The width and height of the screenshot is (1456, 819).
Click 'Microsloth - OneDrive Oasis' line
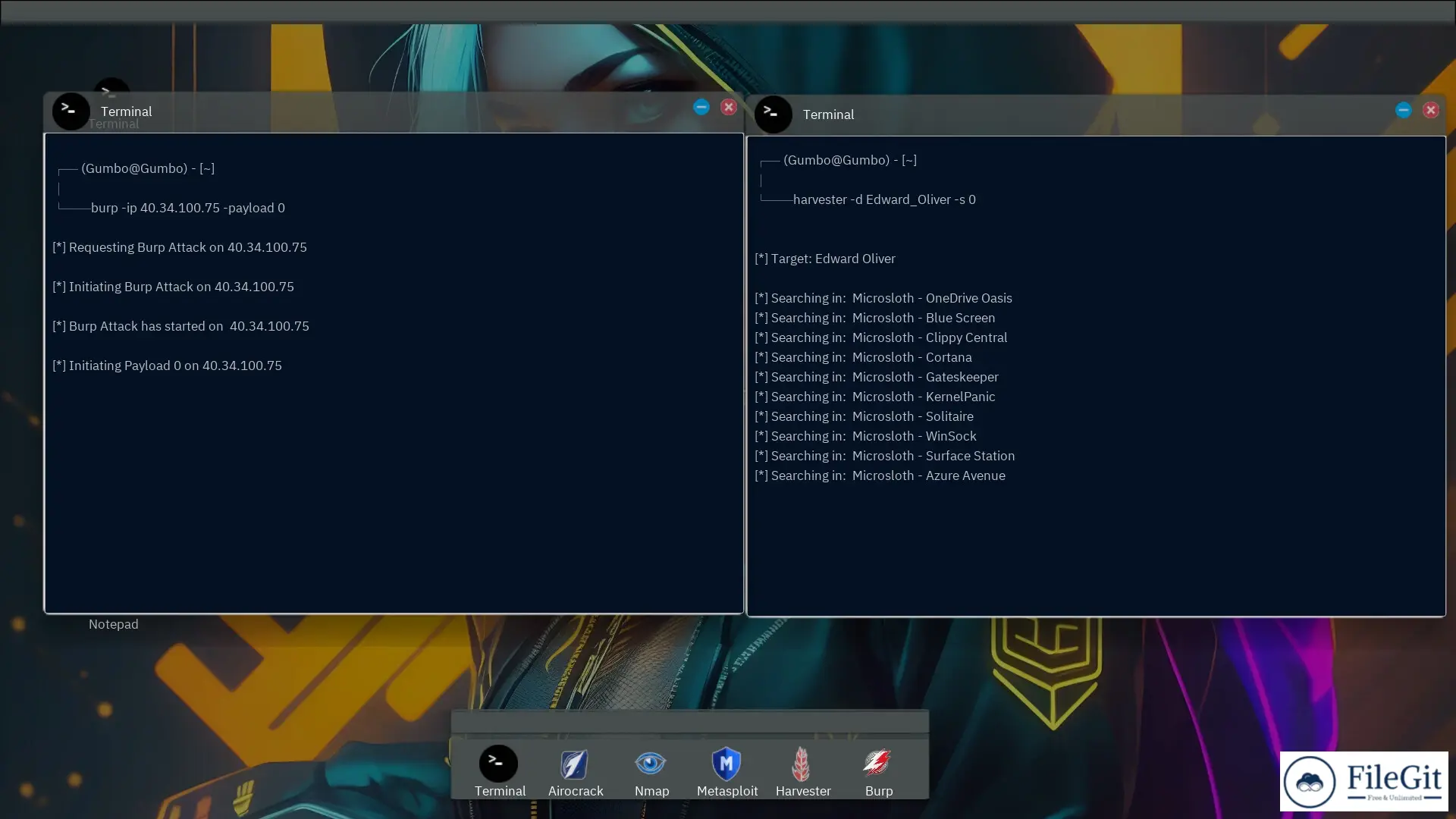883,298
